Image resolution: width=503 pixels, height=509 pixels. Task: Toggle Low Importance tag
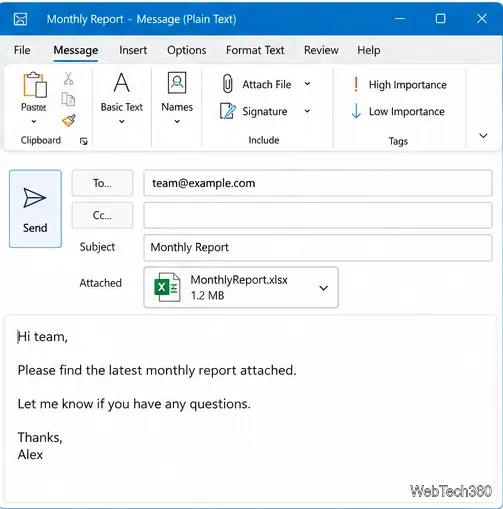(398, 111)
